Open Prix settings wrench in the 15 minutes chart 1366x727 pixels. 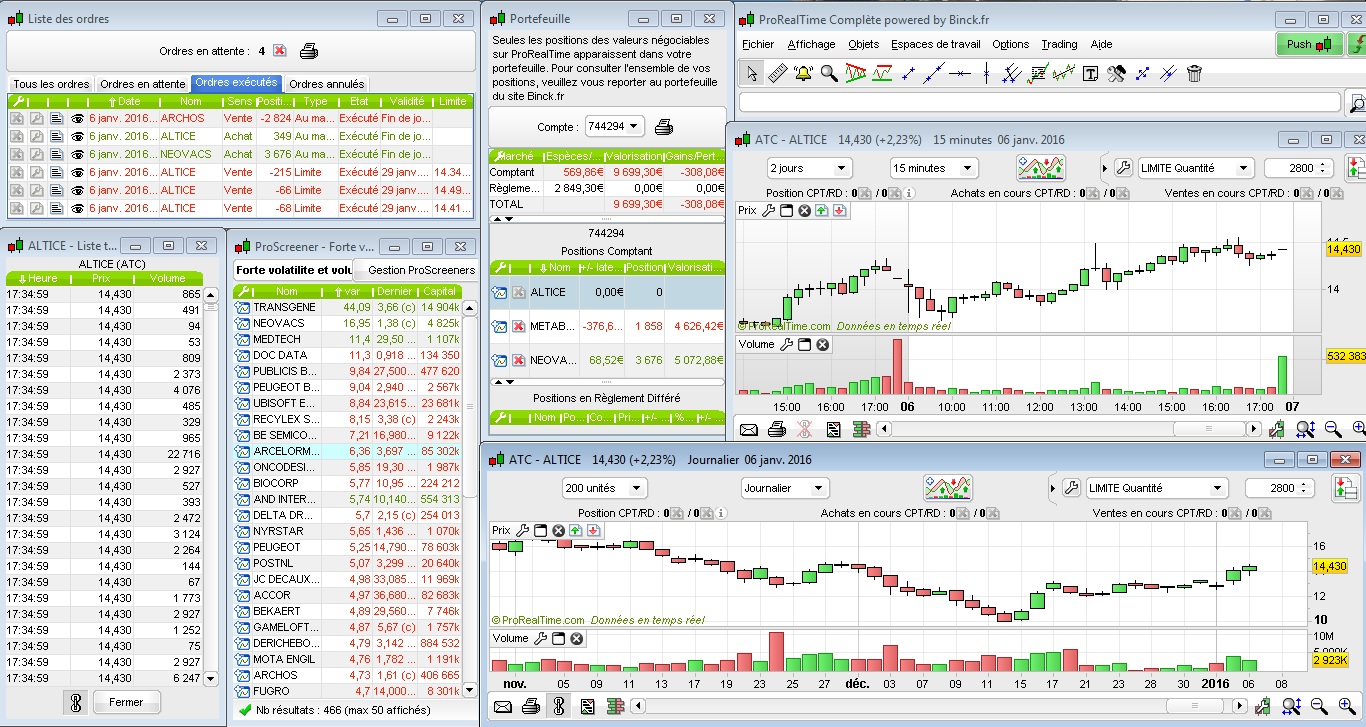pyautogui.click(x=768, y=210)
